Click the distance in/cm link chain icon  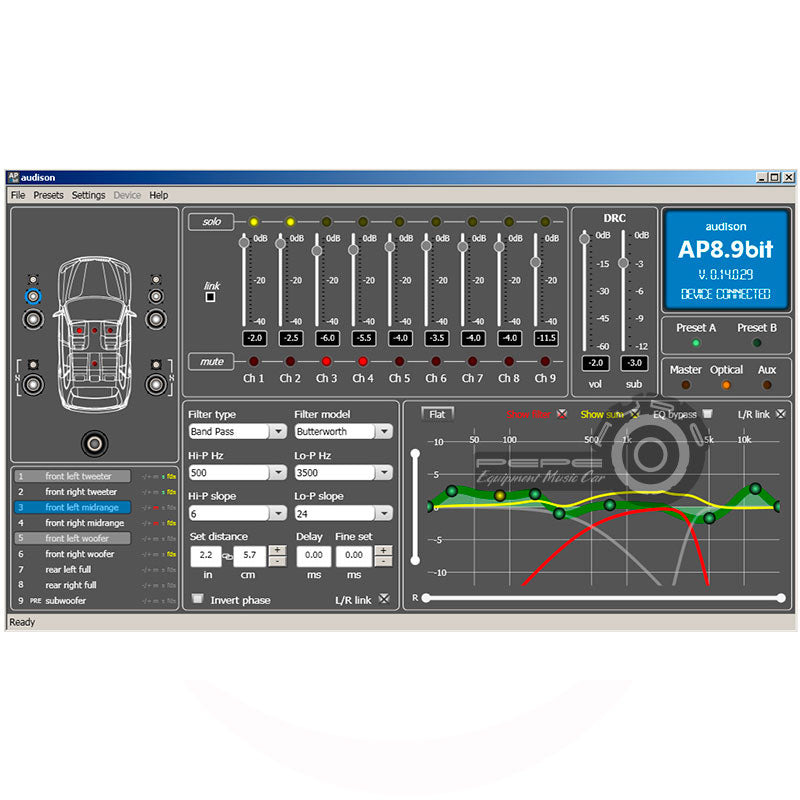(x=228, y=557)
